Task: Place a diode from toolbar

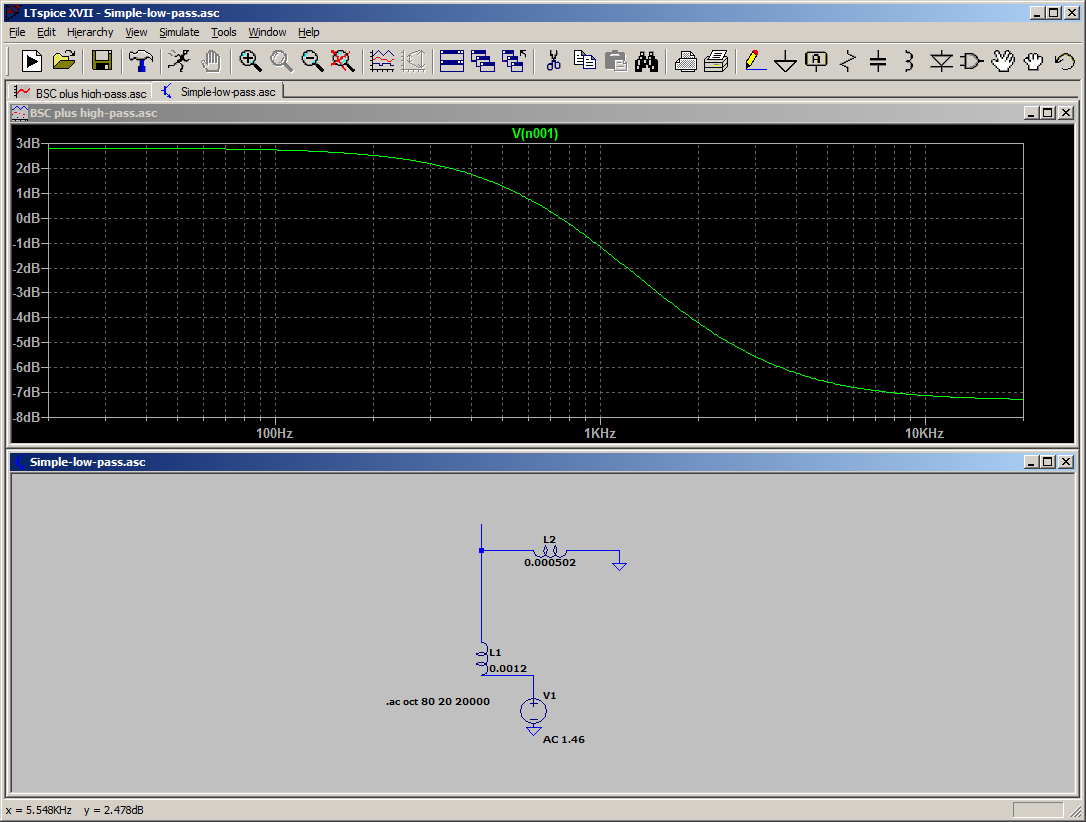Action: 941,62
